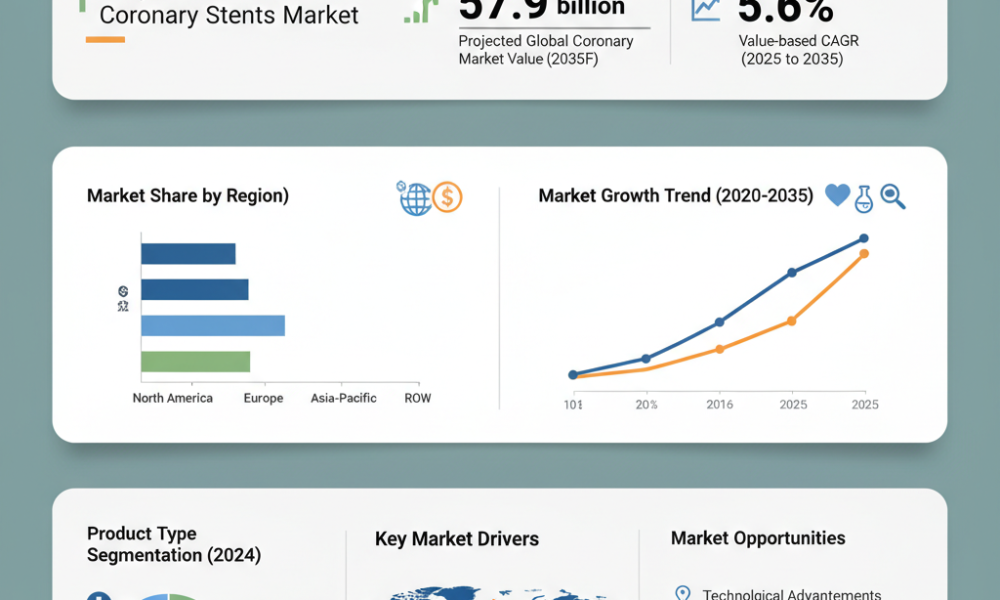Screen dimensions: 1000x600
Task: Click the blue line chart icon near 5.6%
Action: coord(706,10)
